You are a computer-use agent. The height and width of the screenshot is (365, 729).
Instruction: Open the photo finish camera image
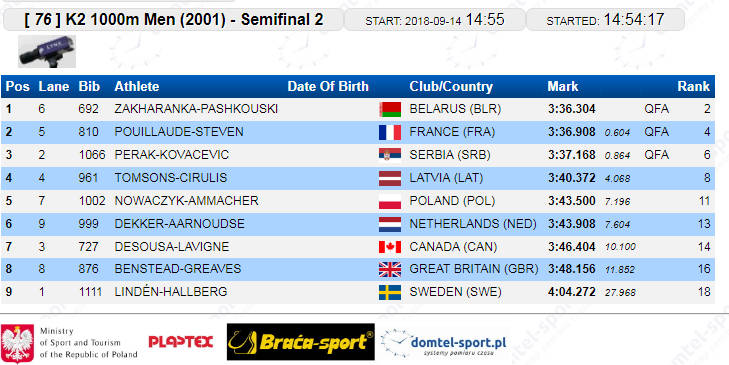46,51
